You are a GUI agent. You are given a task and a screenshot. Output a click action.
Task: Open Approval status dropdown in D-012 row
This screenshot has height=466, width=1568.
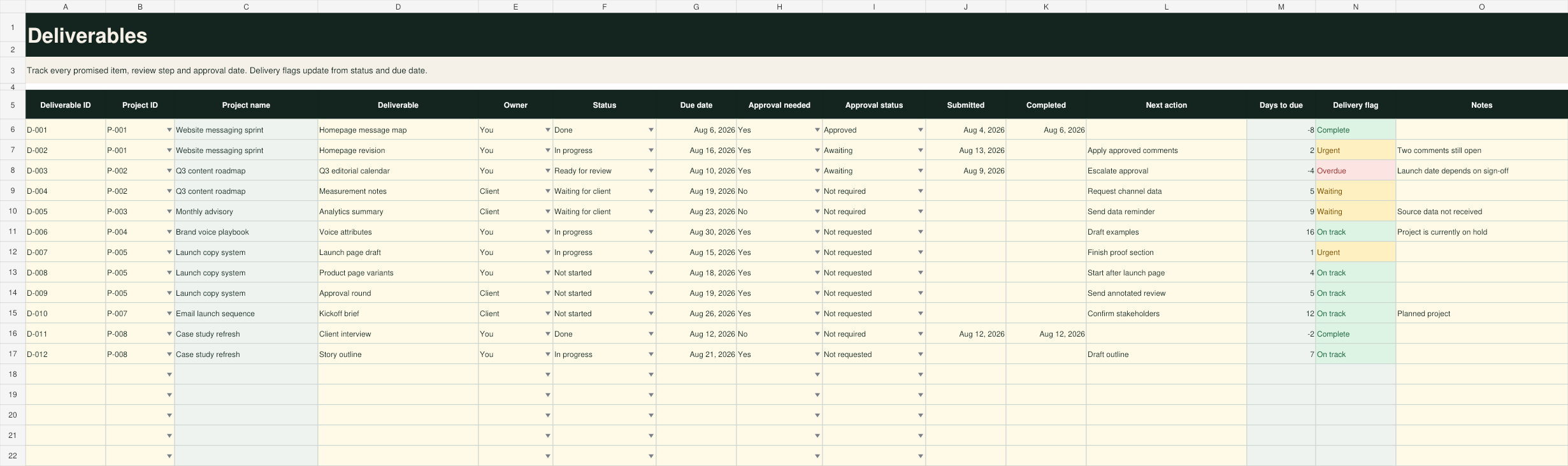(x=920, y=354)
